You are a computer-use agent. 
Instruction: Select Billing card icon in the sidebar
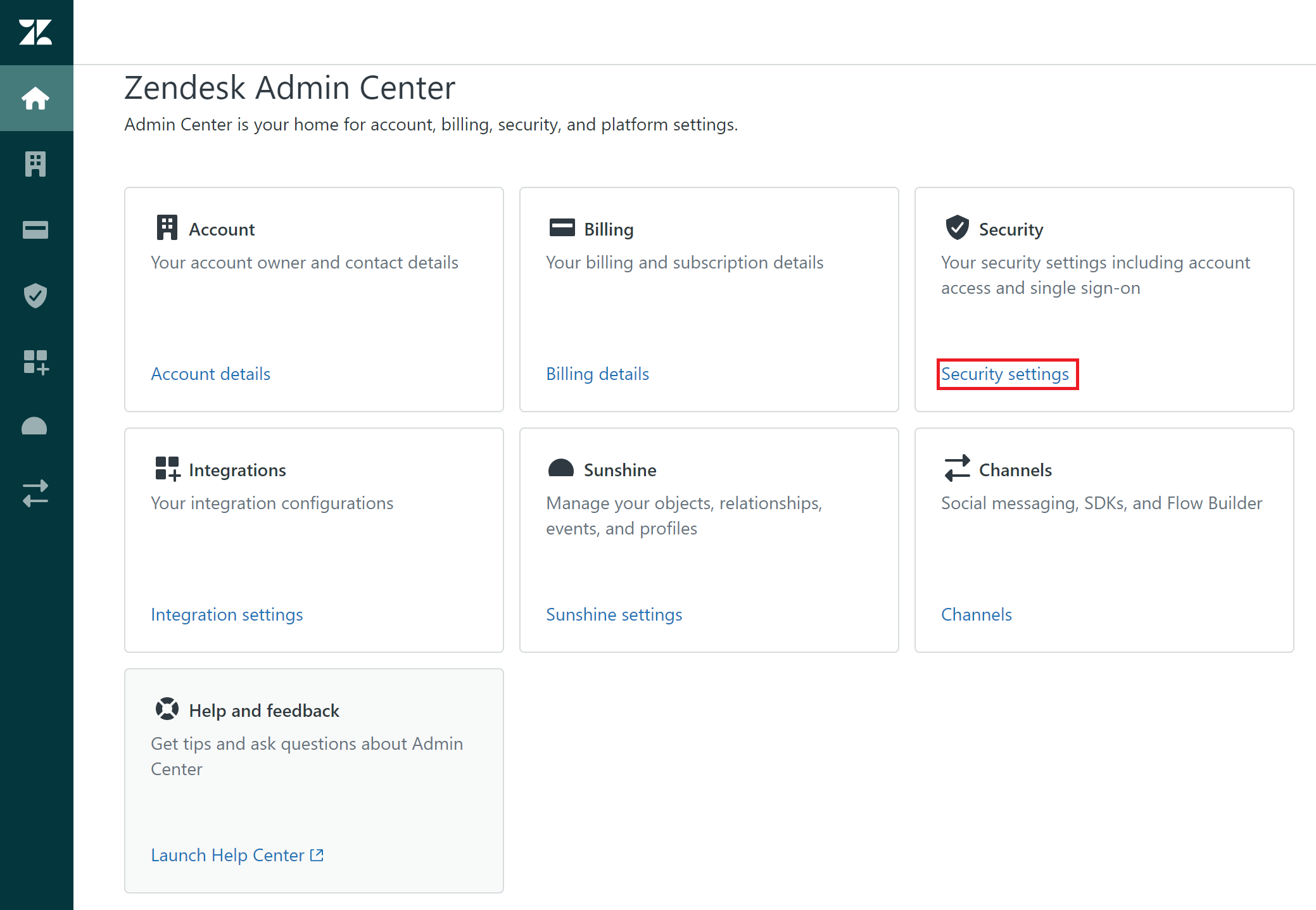pos(35,230)
